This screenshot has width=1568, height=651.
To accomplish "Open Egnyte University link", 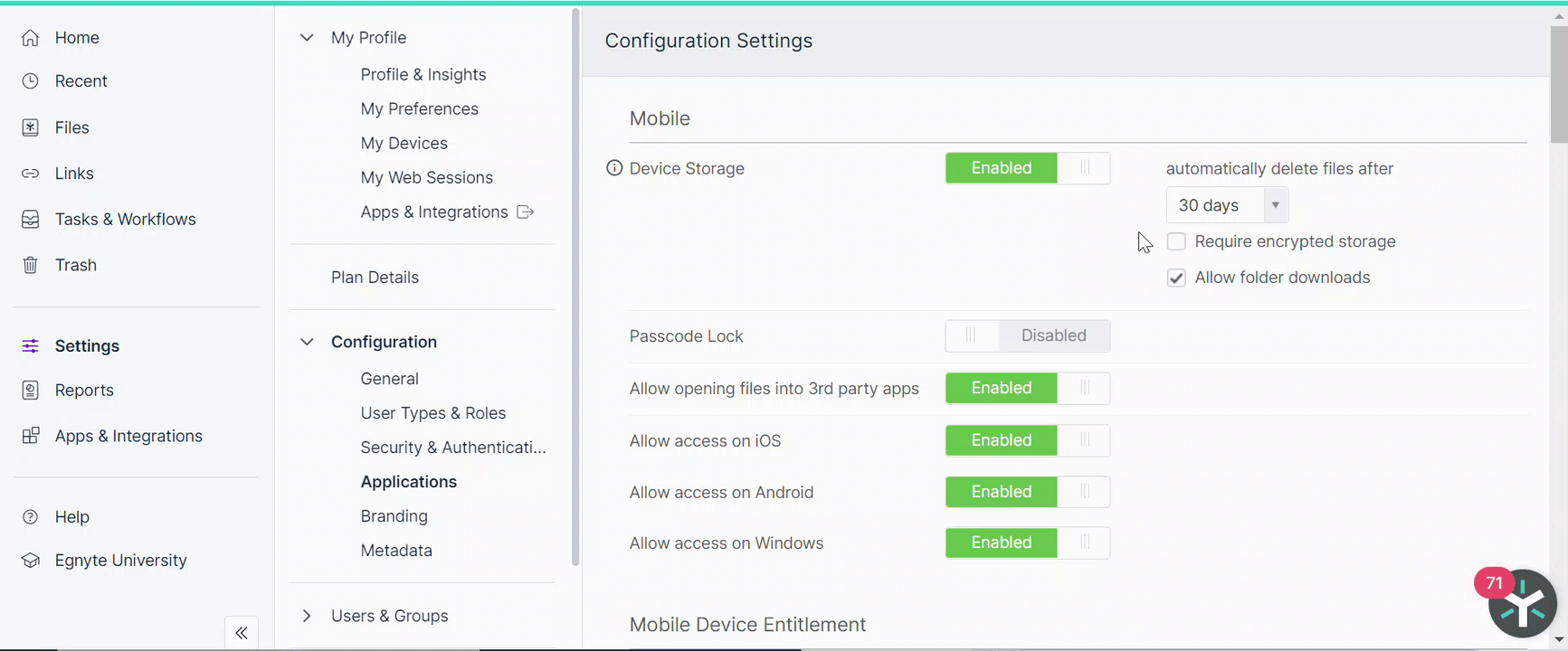I will pos(121,561).
